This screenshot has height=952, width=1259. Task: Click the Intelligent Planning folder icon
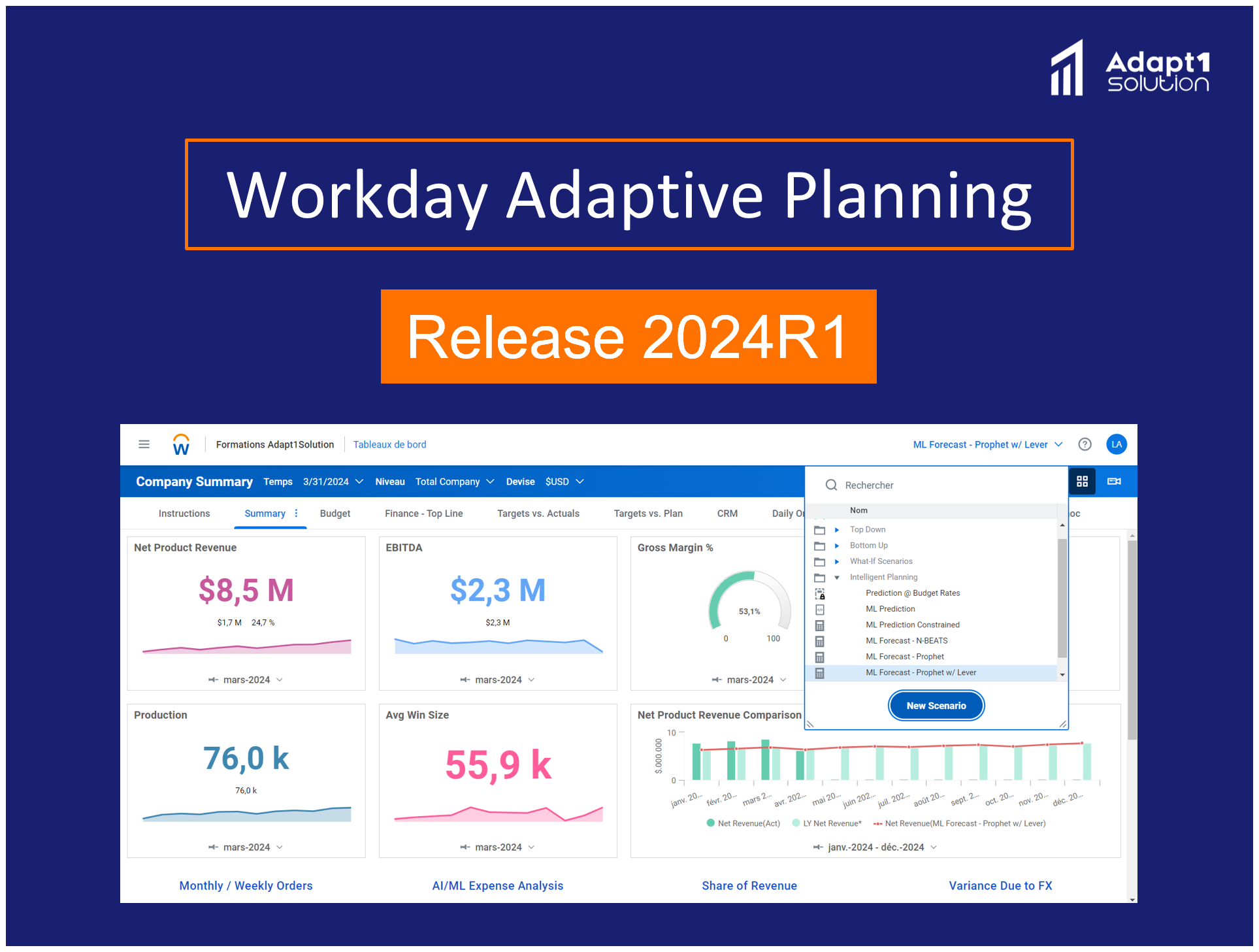click(819, 578)
